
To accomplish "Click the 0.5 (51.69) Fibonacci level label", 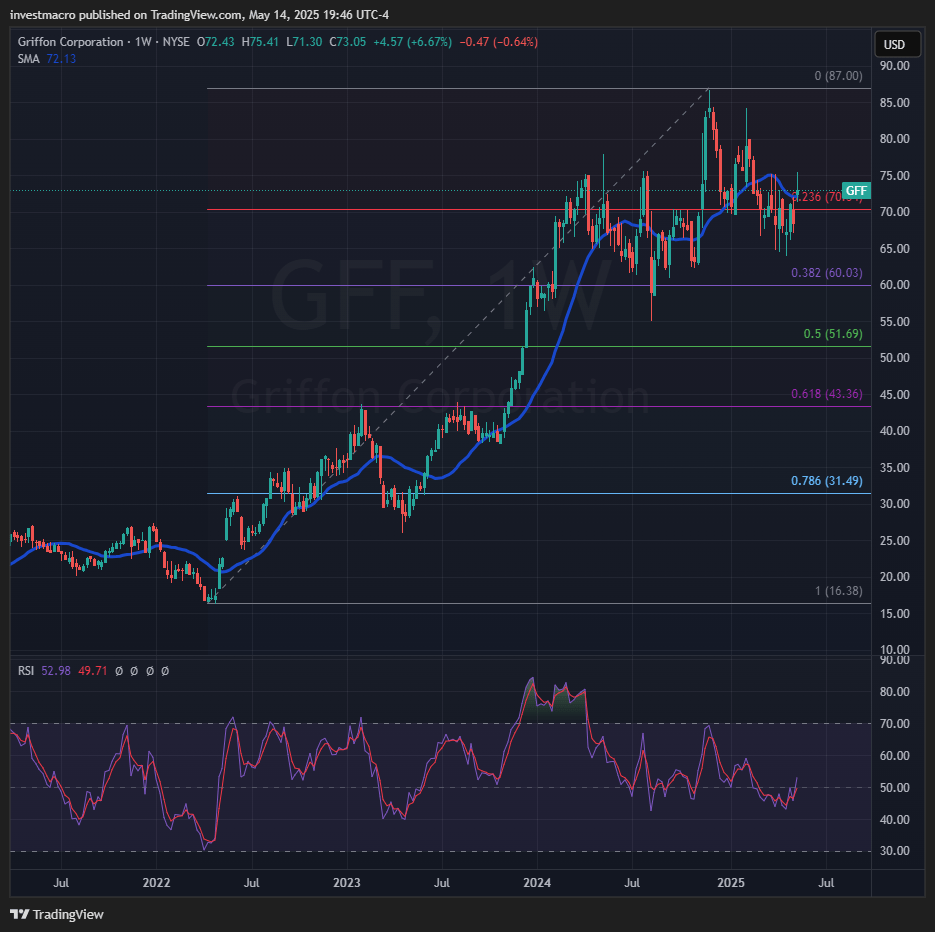I will (x=832, y=334).
